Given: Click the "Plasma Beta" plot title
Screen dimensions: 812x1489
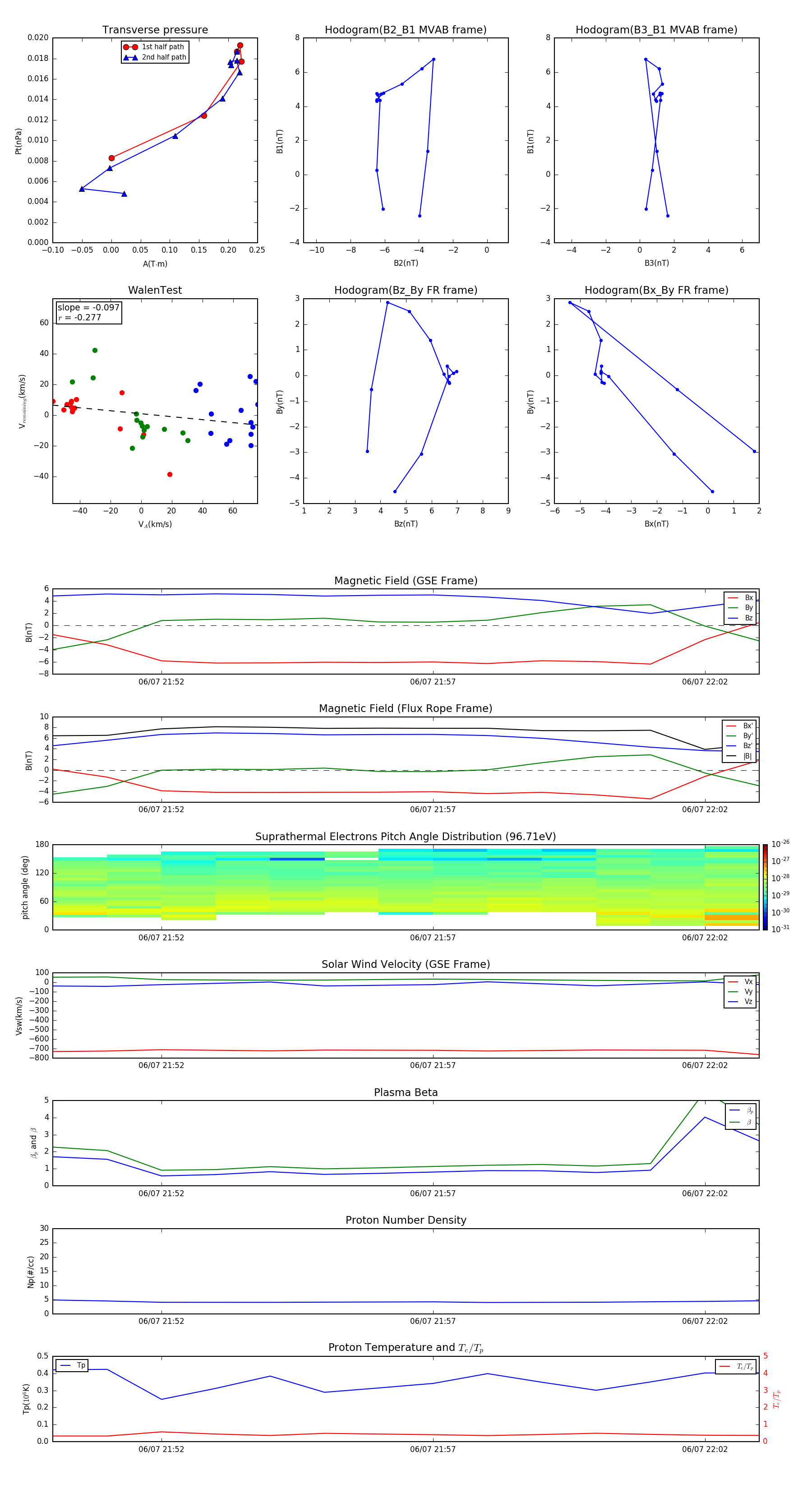Looking at the screenshot, I should tap(405, 1092).
